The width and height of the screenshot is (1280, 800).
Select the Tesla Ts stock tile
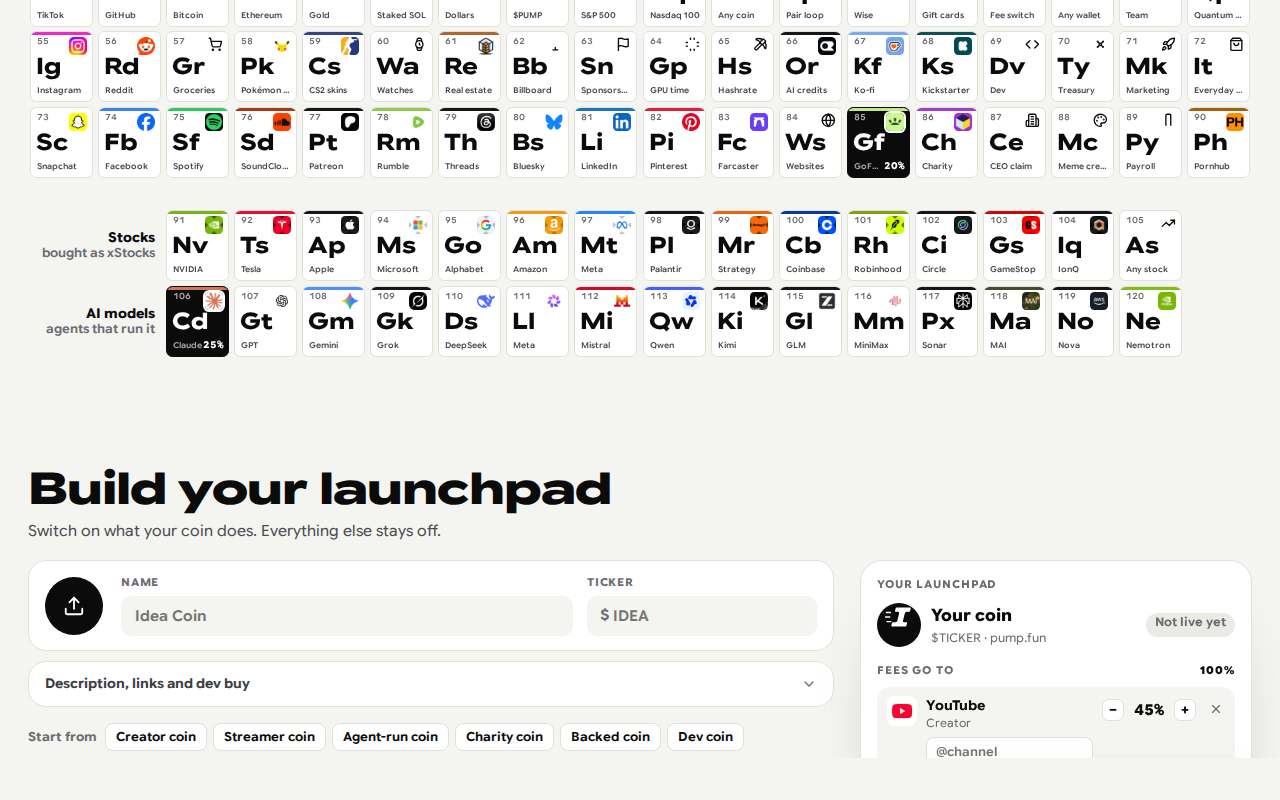point(265,246)
